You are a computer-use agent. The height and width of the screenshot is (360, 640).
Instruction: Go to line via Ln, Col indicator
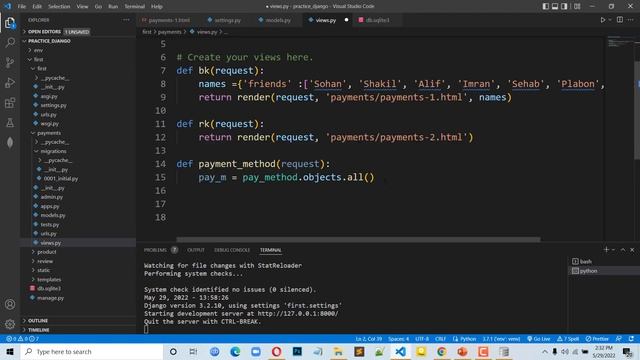point(369,339)
